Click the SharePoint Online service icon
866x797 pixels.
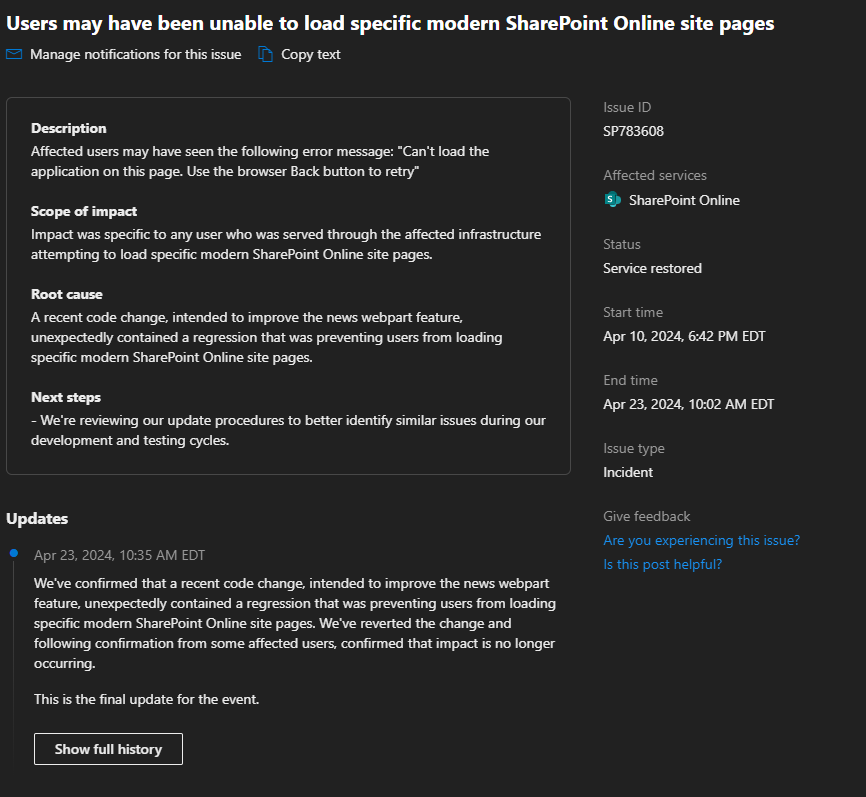[x=612, y=199]
